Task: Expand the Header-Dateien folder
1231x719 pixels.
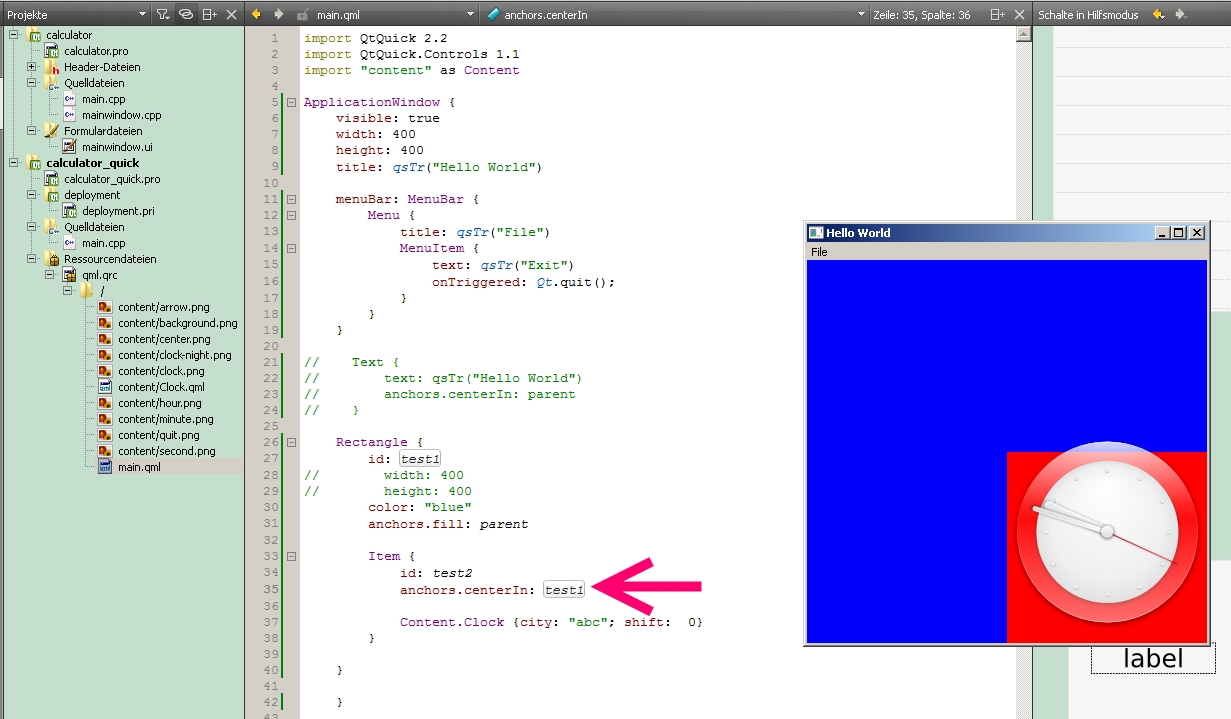Action: click(32, 67)
